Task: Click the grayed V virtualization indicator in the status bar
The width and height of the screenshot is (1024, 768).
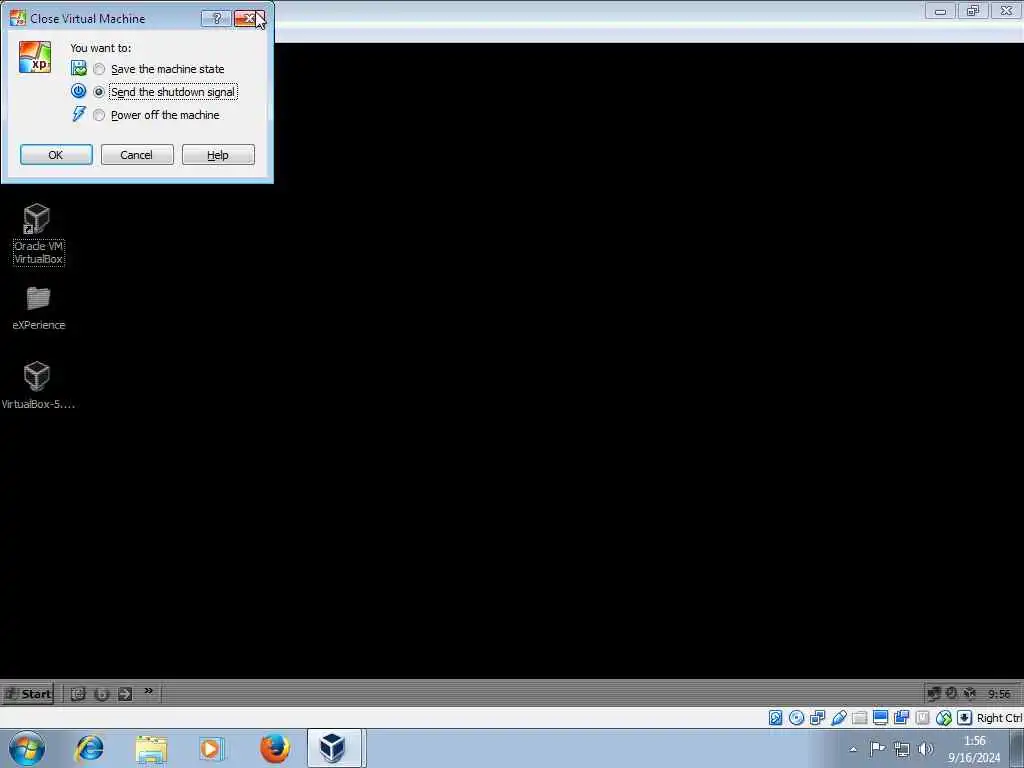Action: [922, 718]
